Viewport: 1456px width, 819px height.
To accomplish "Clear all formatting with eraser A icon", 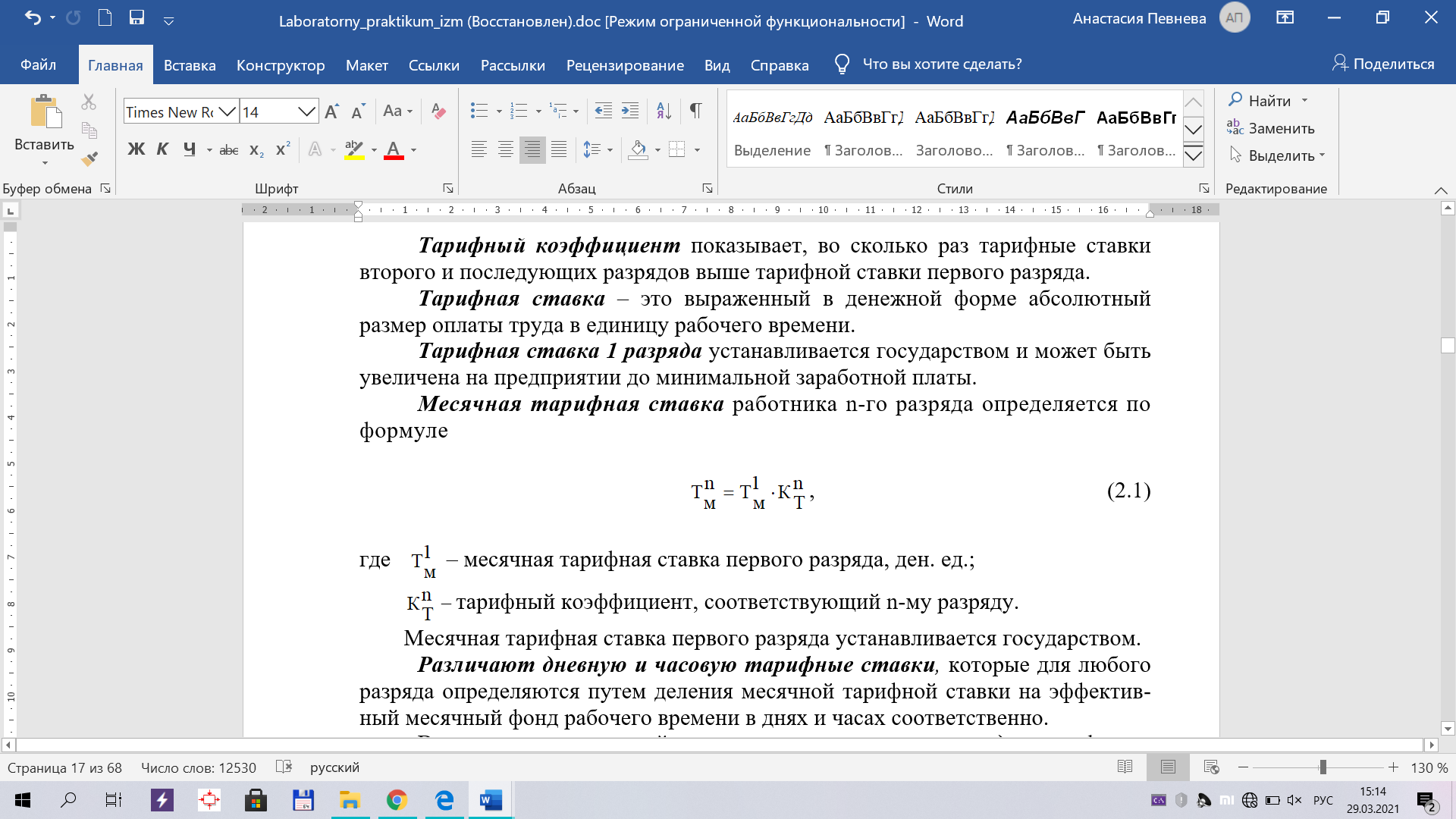I will (x=438, y=111).
